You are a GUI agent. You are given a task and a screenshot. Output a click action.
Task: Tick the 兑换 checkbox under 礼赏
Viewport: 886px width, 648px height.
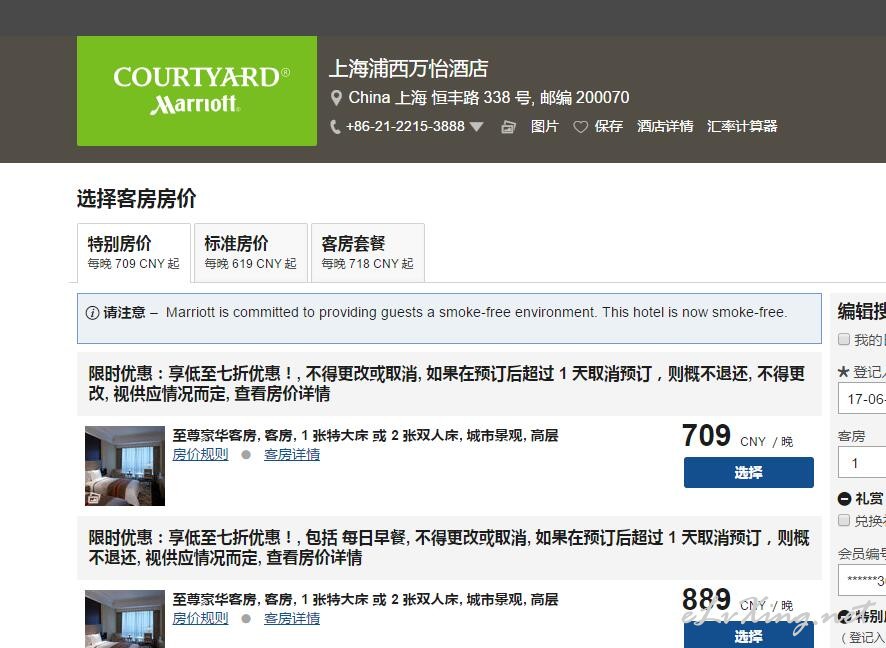pos(844,520)
